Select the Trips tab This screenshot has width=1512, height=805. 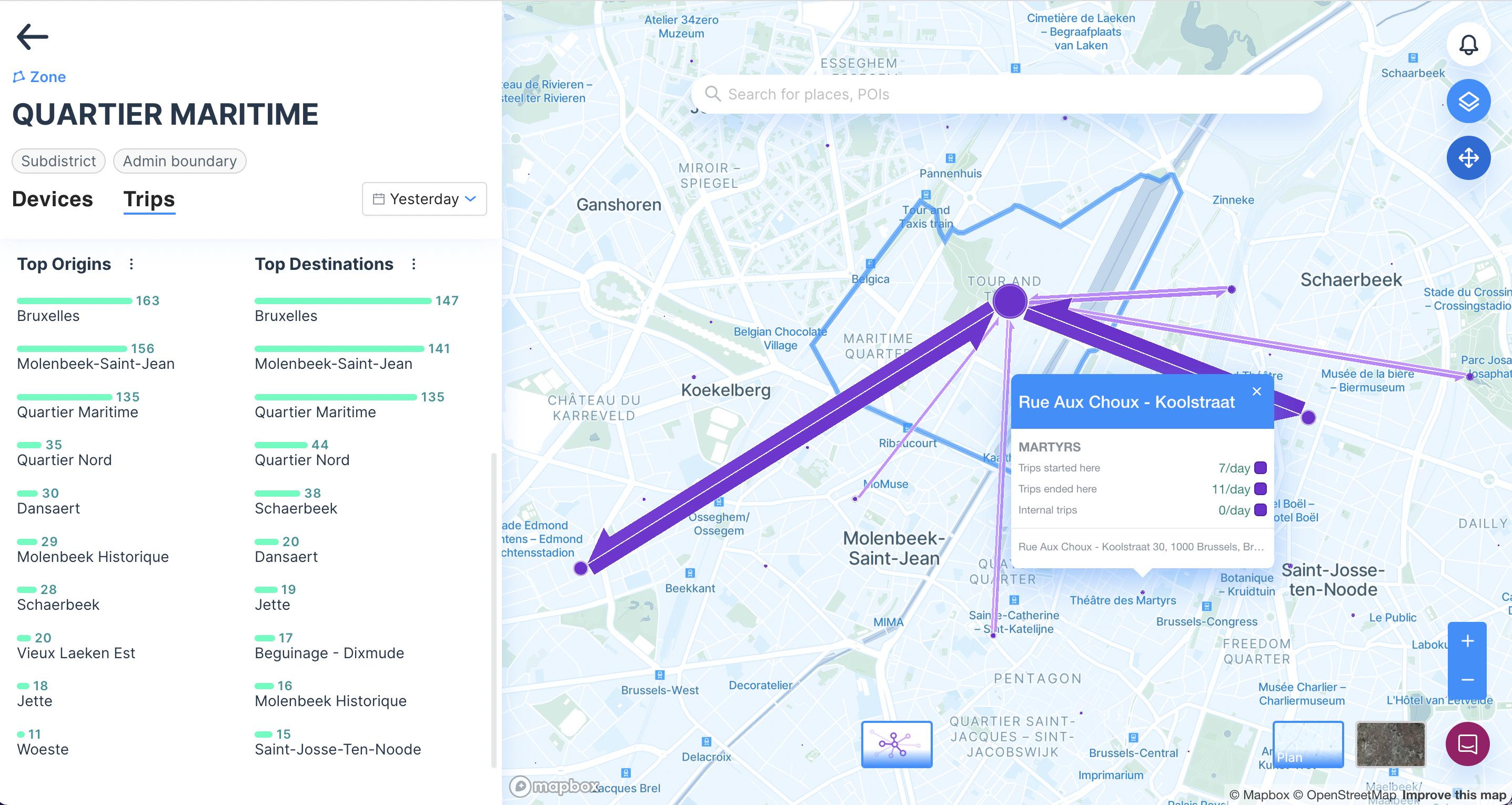[149, 199]
